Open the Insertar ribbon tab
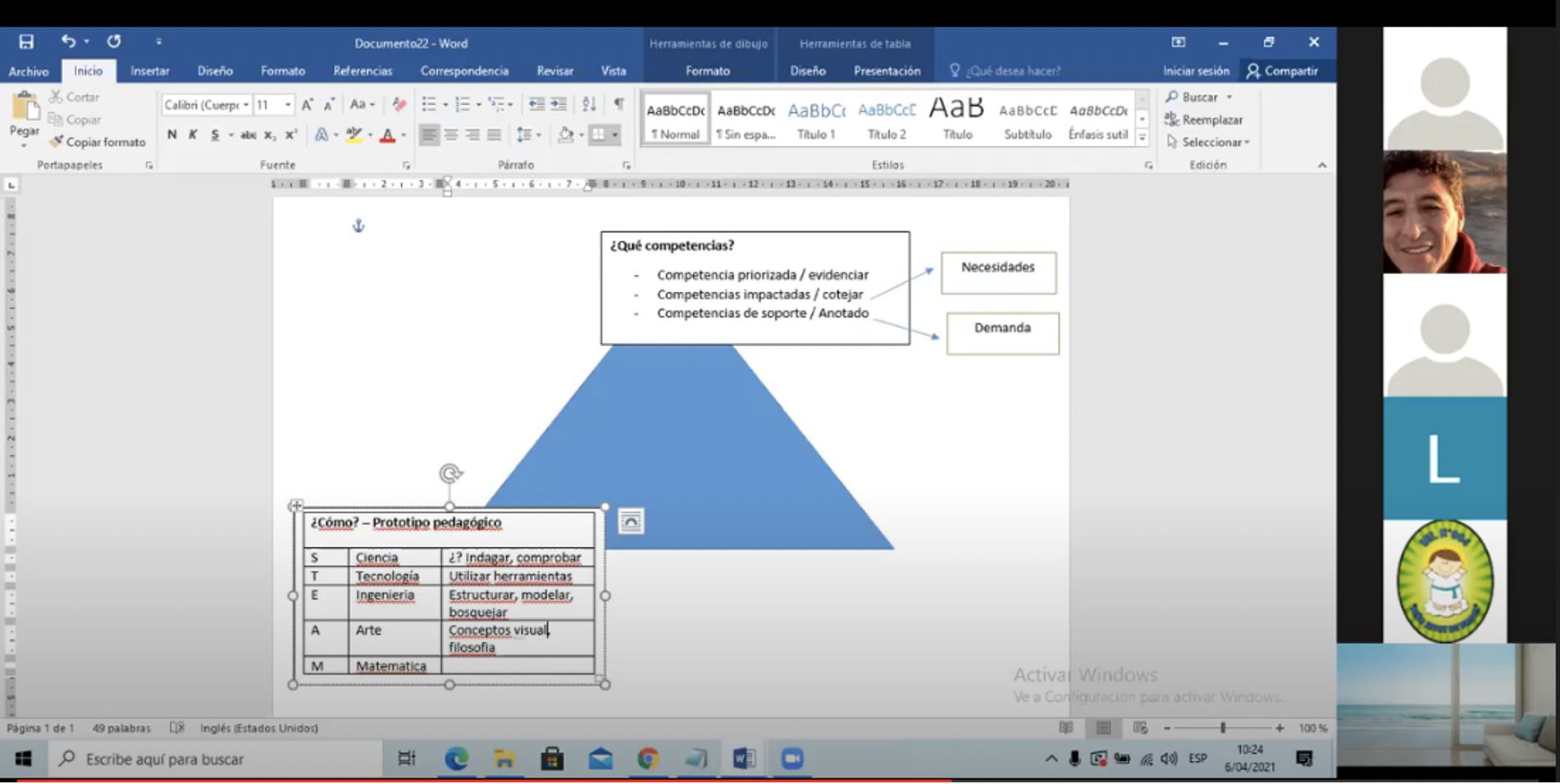Viewport: 1560px width, 784px height. click(149, 71)
